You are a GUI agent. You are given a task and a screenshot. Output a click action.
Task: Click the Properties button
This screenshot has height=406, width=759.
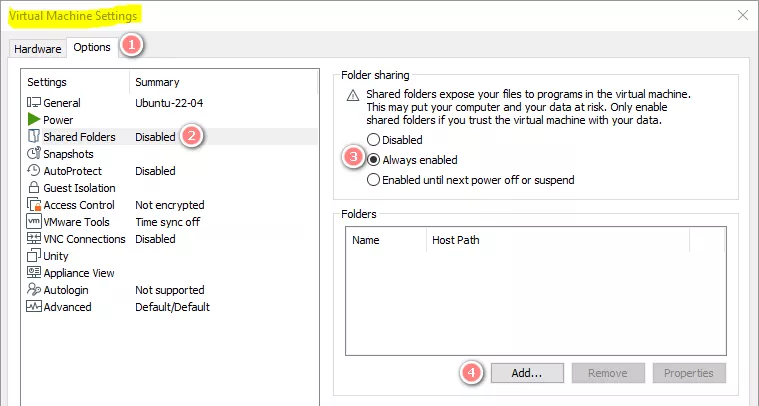coord(689,373)
